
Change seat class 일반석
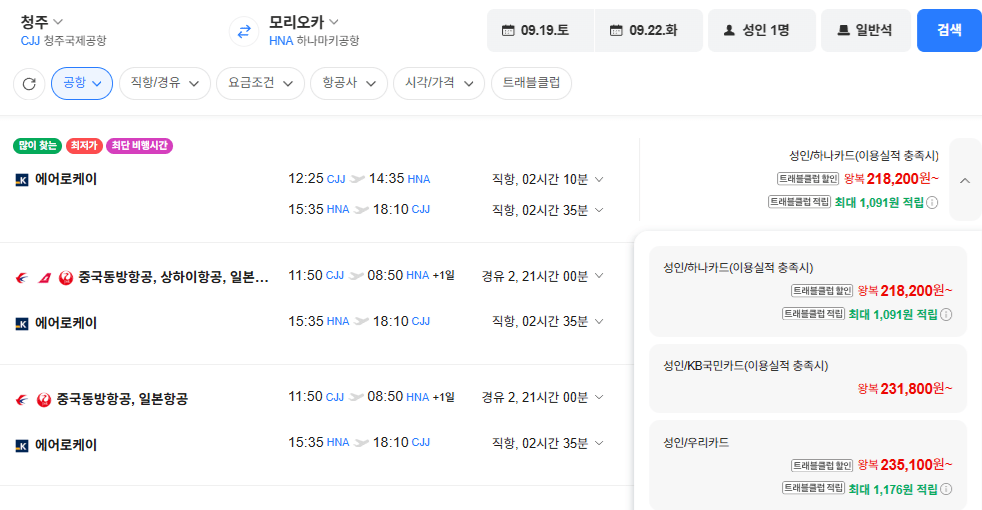point(866,30)
